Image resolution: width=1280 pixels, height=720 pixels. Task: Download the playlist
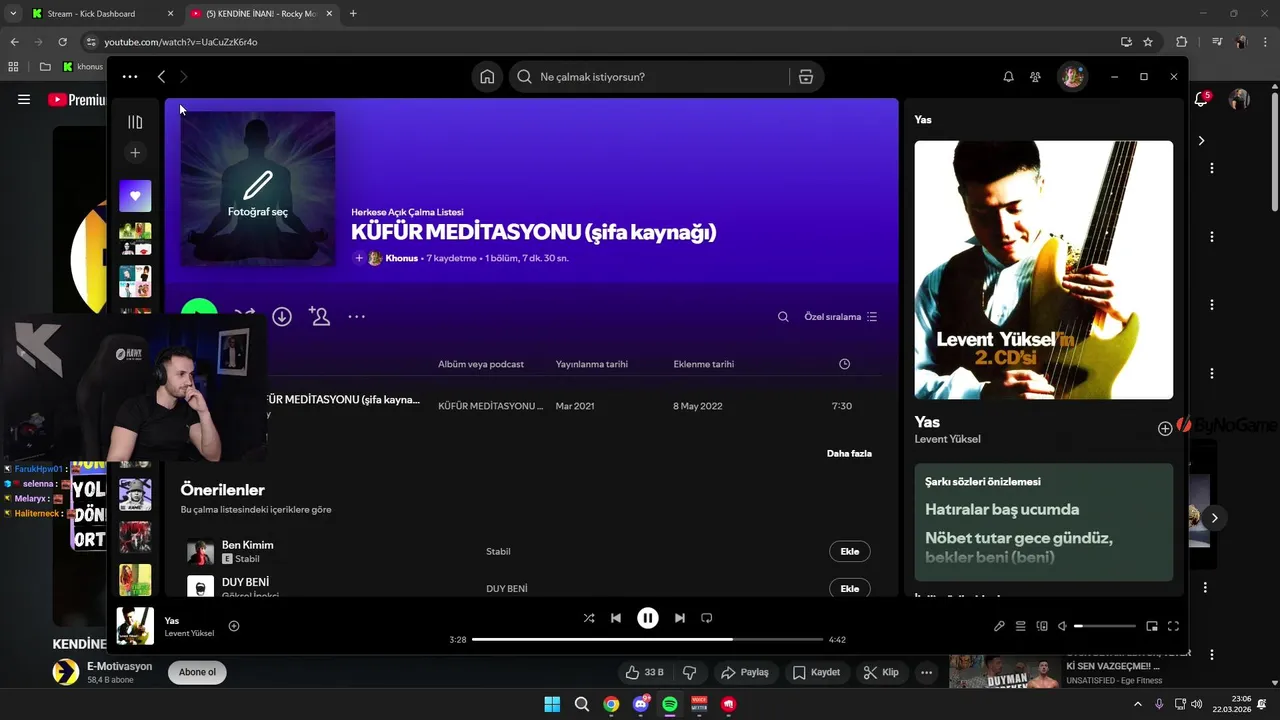tap(282, 316)
